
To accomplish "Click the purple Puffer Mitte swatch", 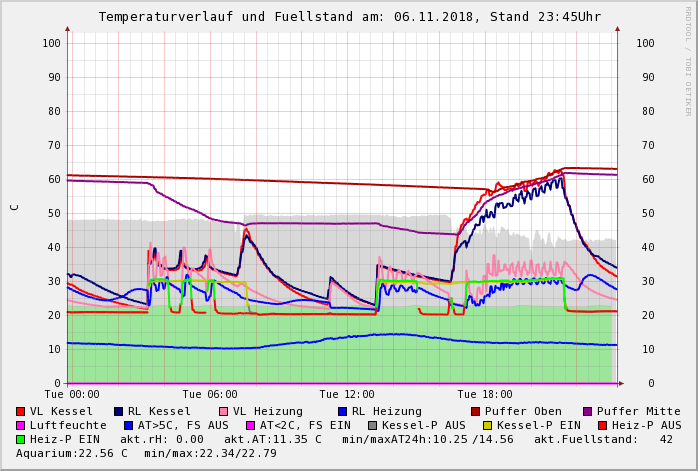I will tap(588, 412).
